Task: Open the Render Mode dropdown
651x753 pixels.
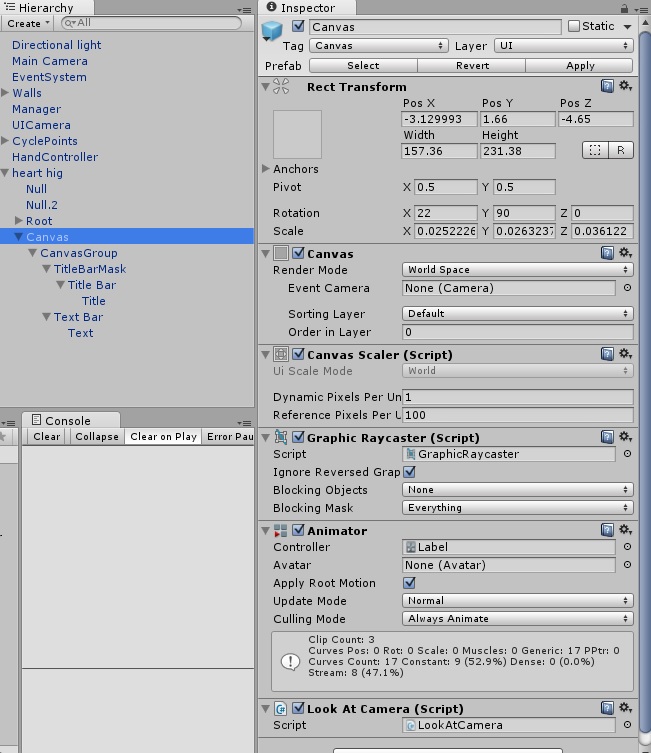Action: (x=518, y=270)
